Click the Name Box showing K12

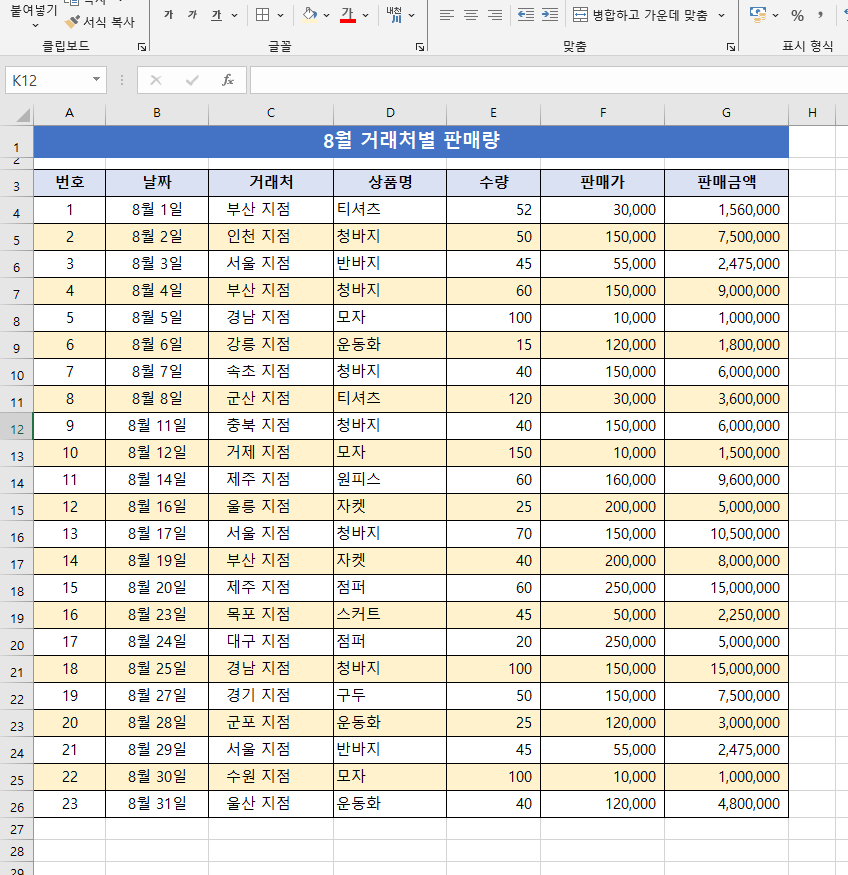coord(47,80)
